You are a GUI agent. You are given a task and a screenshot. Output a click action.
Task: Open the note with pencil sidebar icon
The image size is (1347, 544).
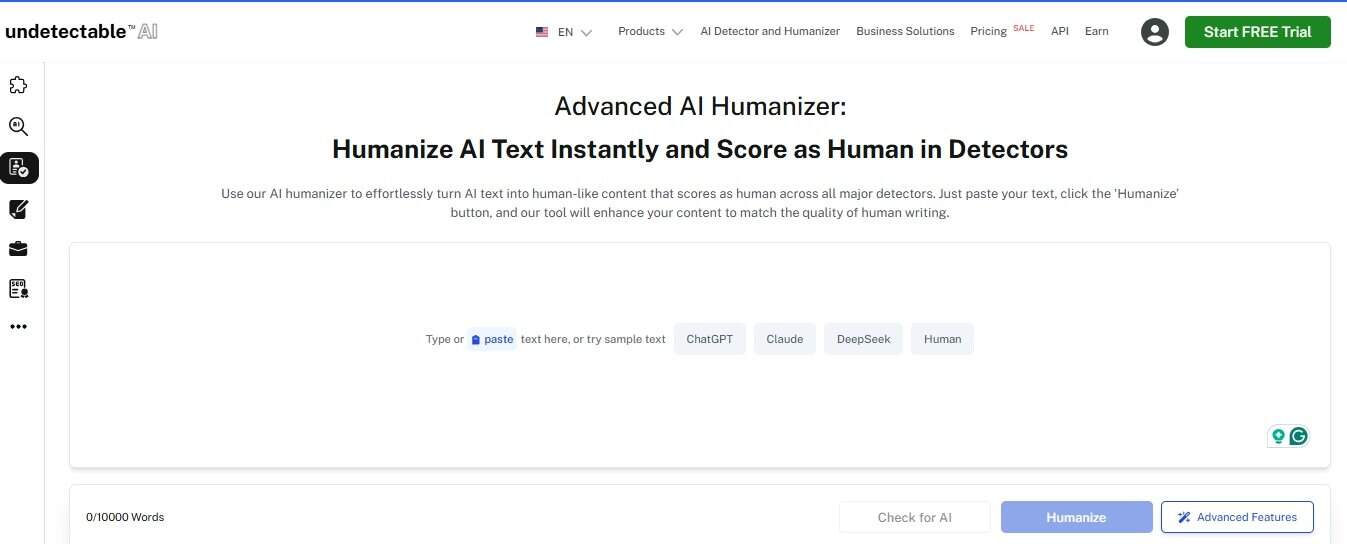click(x=18, y=209)
